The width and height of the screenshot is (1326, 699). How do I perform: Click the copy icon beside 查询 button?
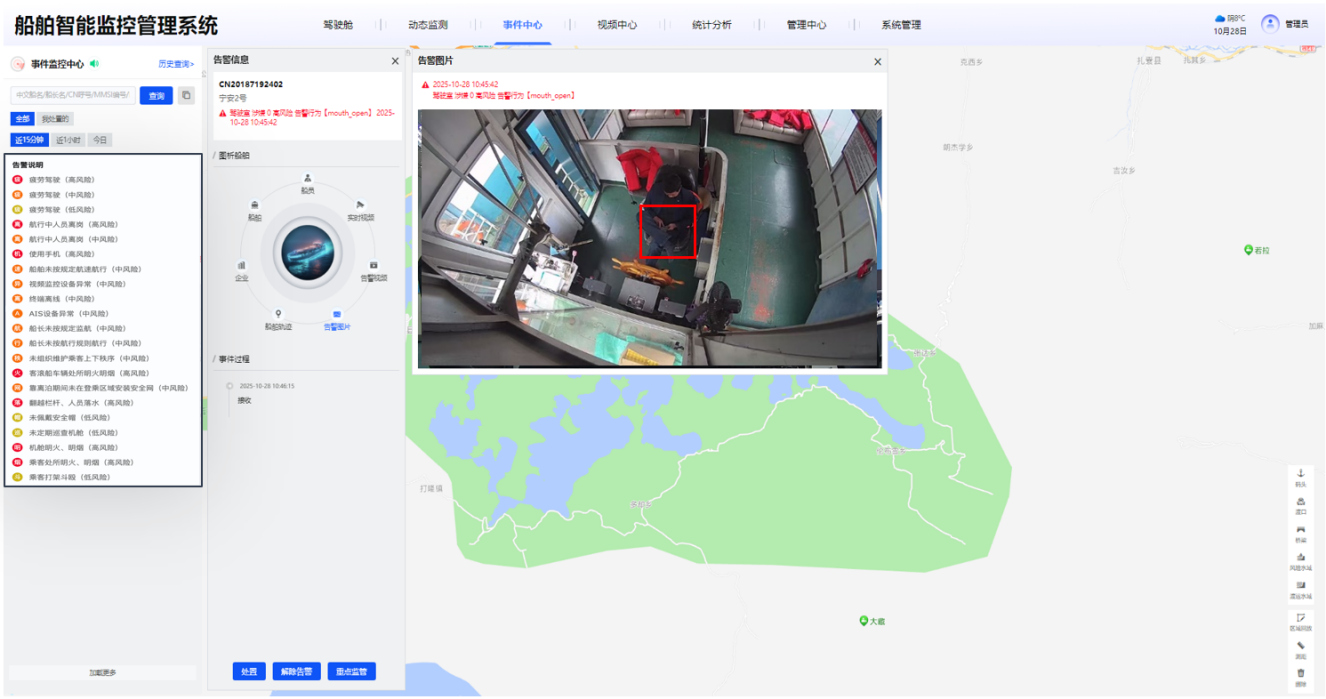click(186, 96)
